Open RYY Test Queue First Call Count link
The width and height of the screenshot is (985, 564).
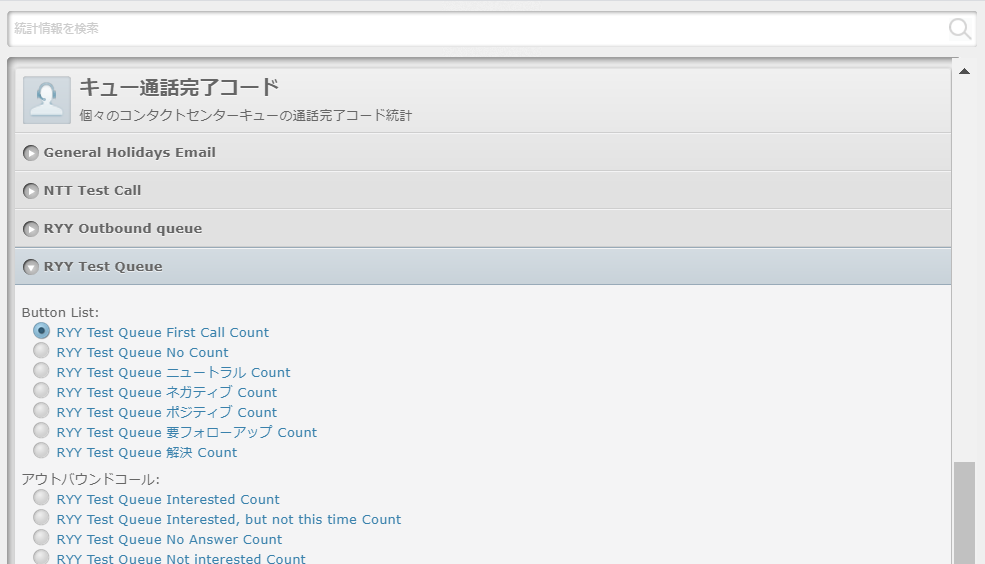(x=163, y=332)
